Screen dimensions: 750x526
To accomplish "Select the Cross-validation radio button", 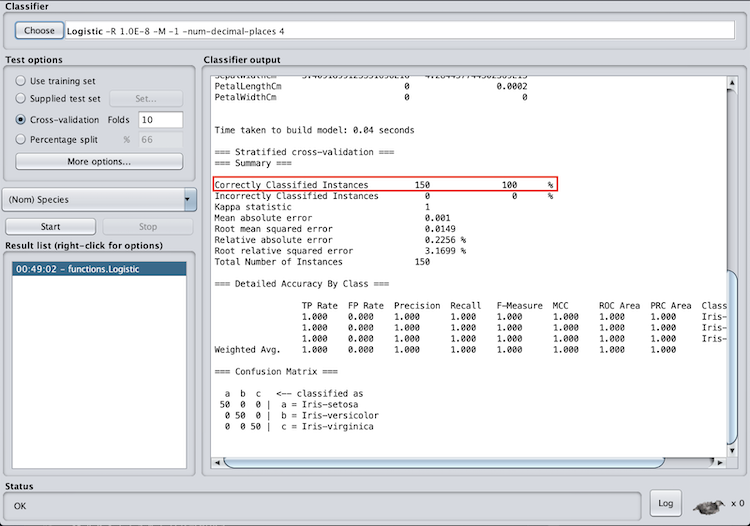I will coord(20,120).
